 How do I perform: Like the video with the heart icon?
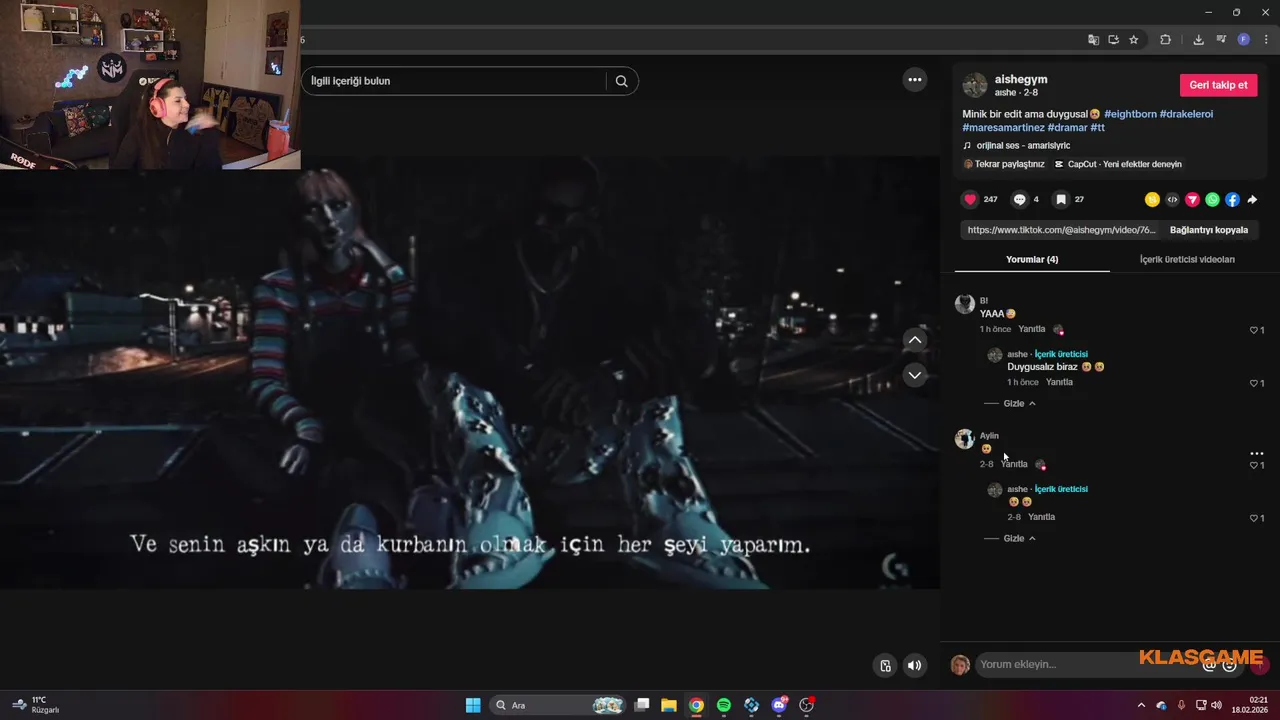[x=970, y=199]
